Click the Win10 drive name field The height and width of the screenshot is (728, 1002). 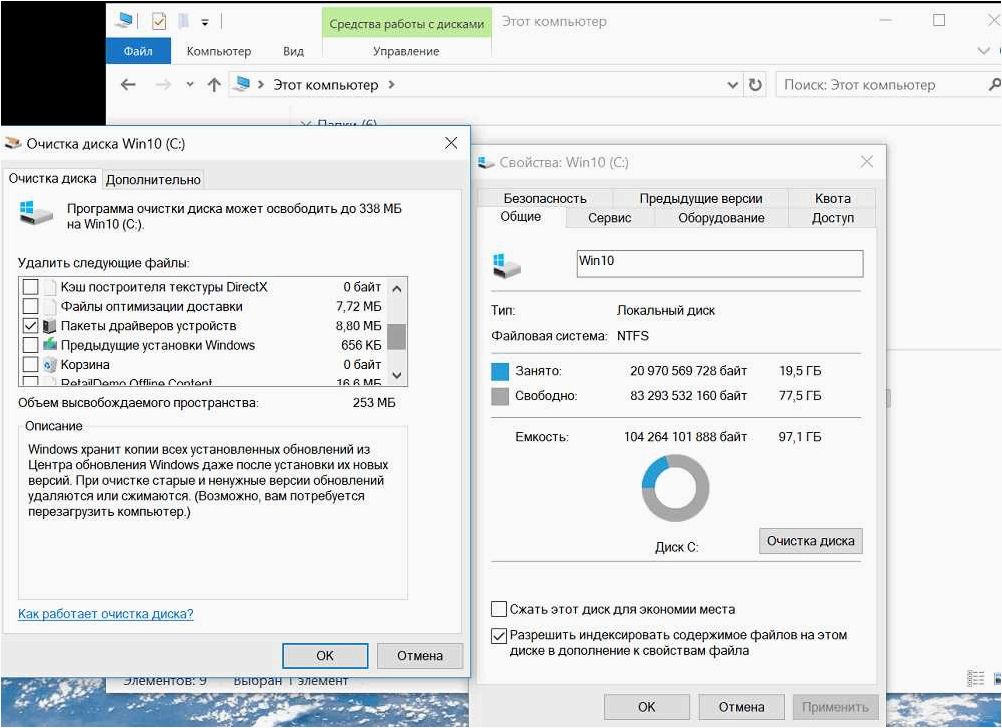tap(720, 263)
